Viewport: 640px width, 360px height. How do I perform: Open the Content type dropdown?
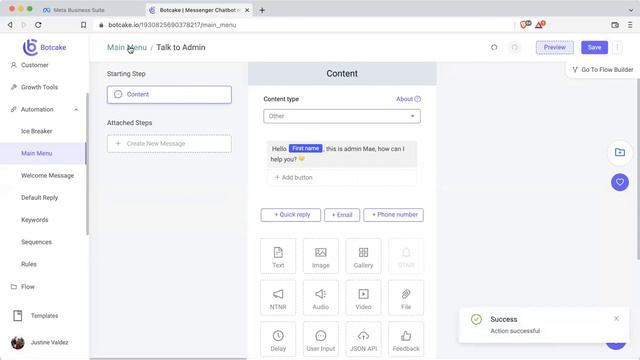(x=342, y=116)
